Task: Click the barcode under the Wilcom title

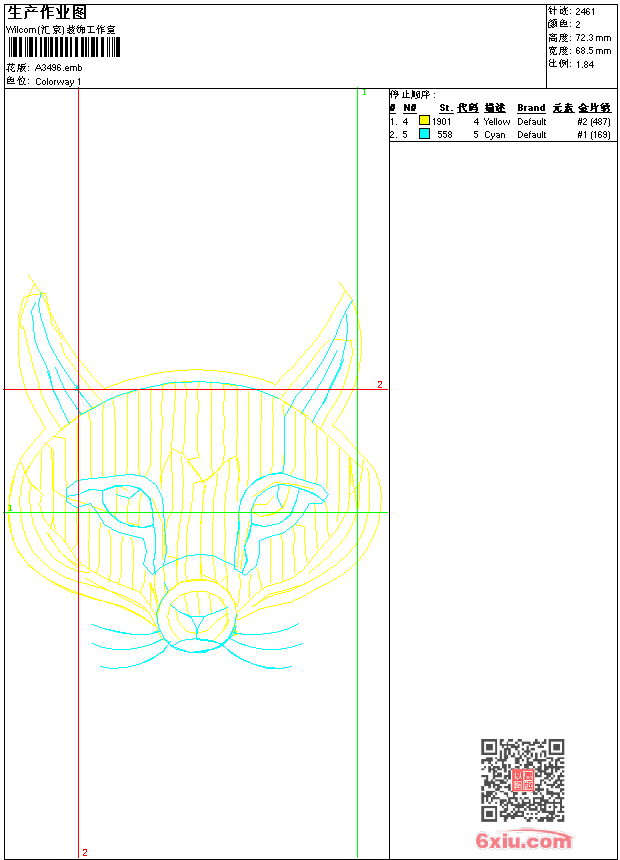Action: pyautogui.click(x=63, y=47)
